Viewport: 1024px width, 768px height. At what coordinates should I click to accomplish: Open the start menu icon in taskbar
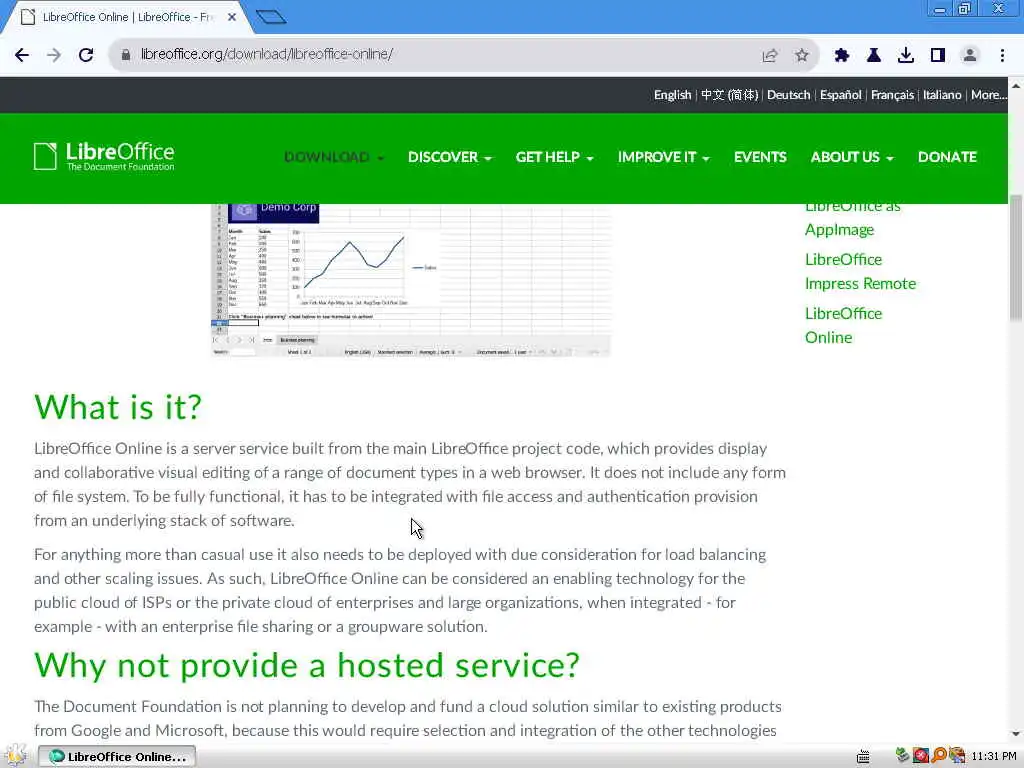(x=16, y=756)
